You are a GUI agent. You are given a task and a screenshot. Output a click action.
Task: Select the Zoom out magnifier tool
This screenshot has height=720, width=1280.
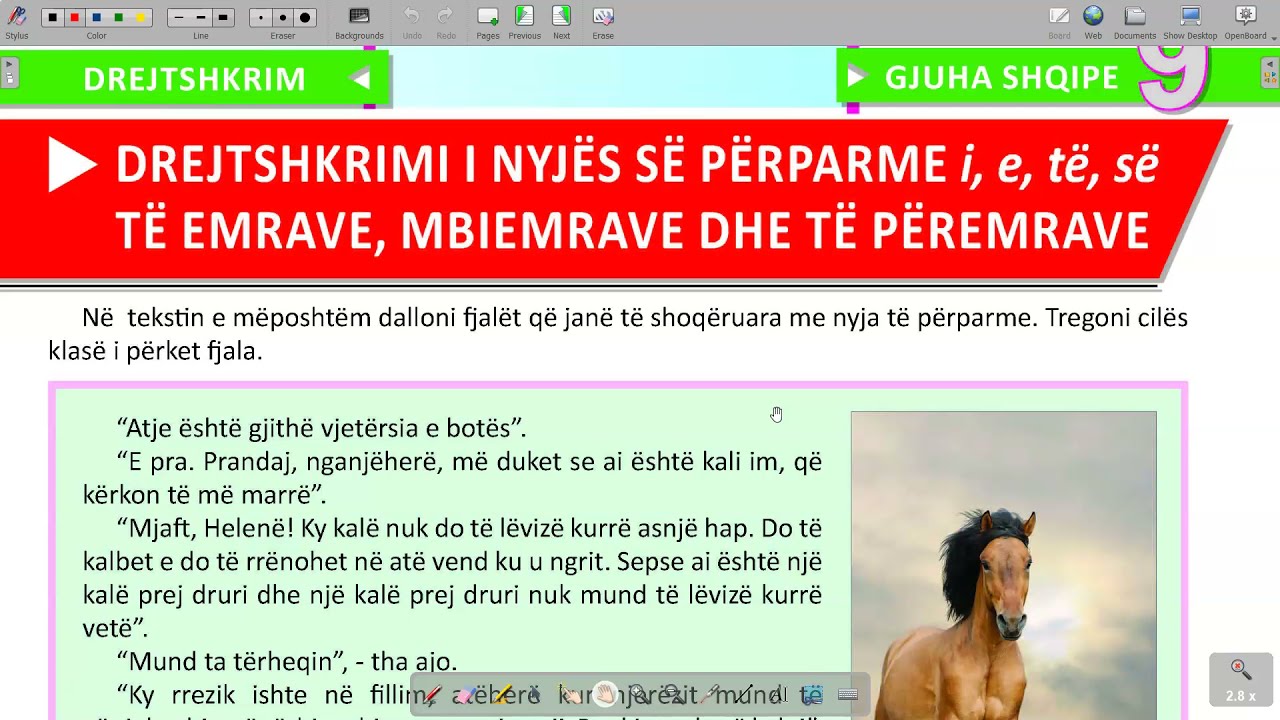[673, 695]
